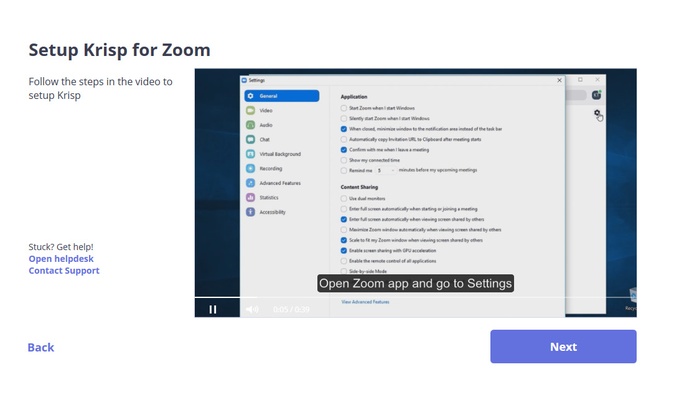Close the Zoom main window behind Settings
The width and height of the screenshot is (674, 400).
click(x=597, y=79)
